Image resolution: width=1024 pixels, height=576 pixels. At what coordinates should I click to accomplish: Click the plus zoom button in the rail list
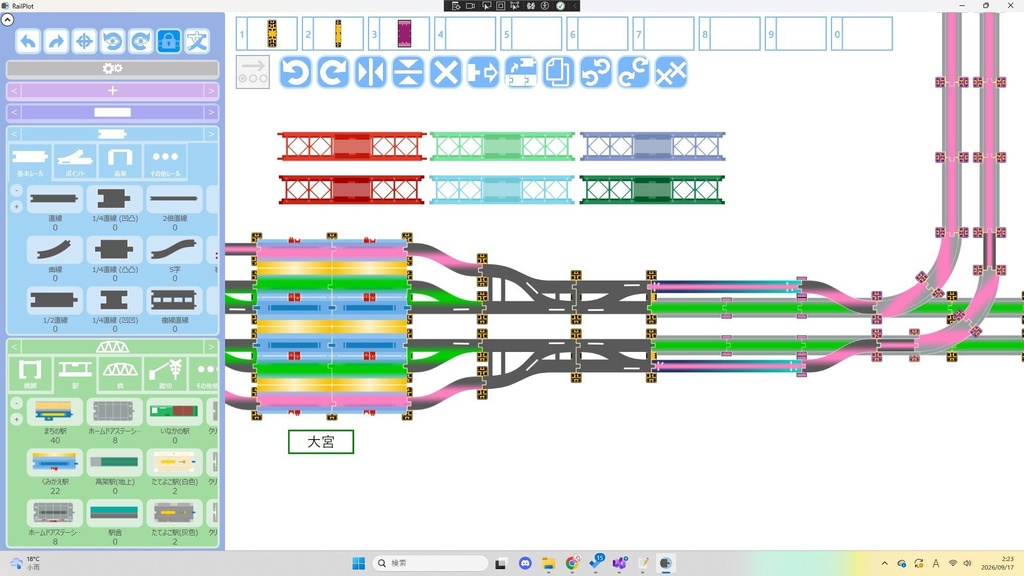pos(16,206)
